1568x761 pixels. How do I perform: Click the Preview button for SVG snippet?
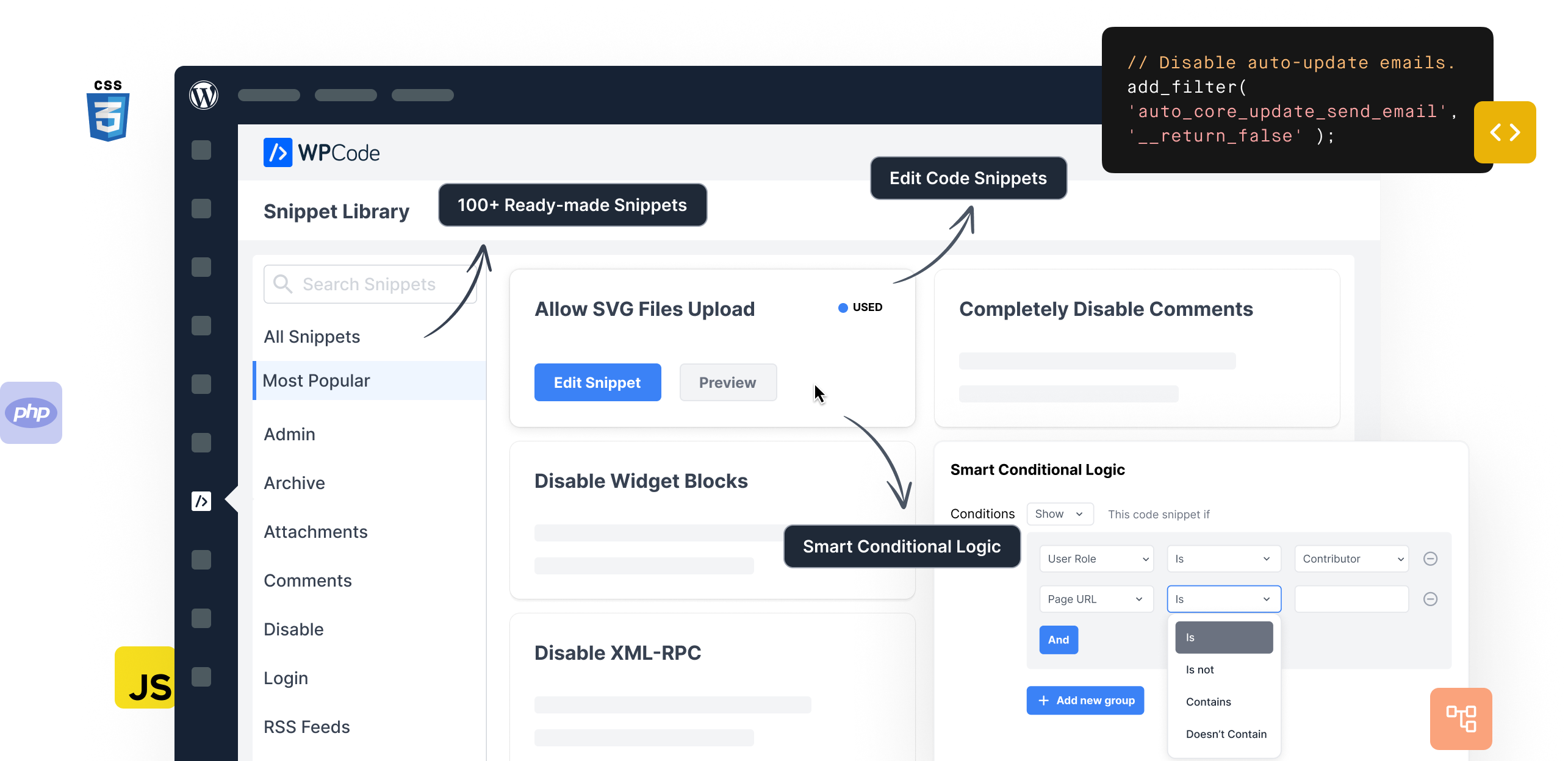click(x=727, y=382)
